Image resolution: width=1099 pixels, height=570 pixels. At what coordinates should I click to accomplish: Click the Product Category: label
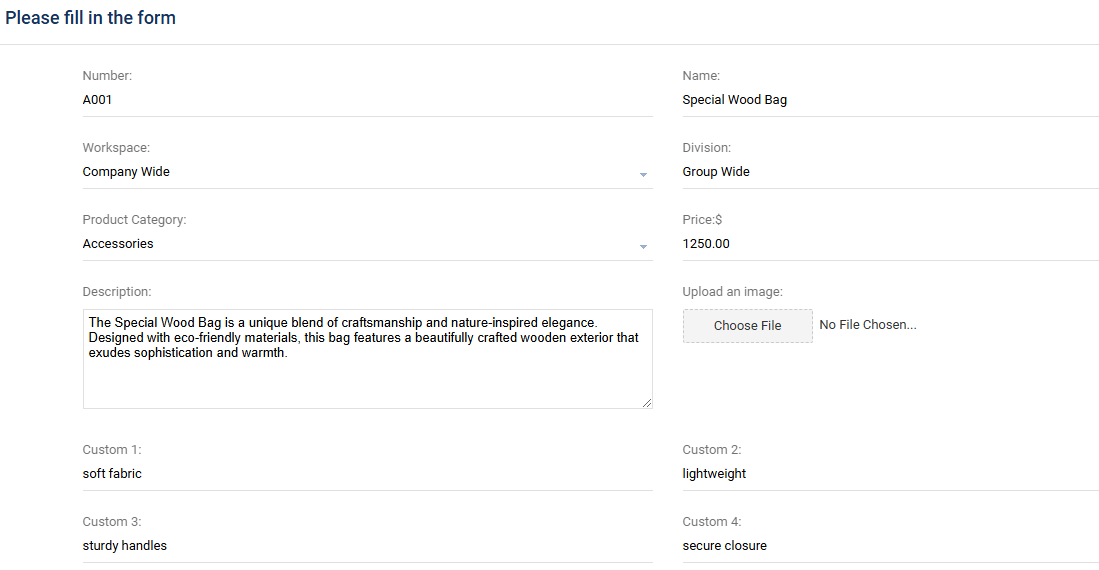click(x=135, y=220)
